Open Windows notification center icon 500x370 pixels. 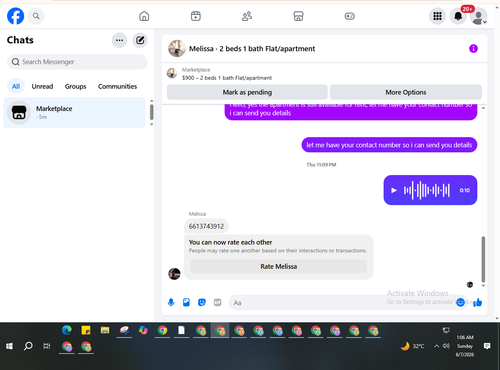[x=487, y=346]
